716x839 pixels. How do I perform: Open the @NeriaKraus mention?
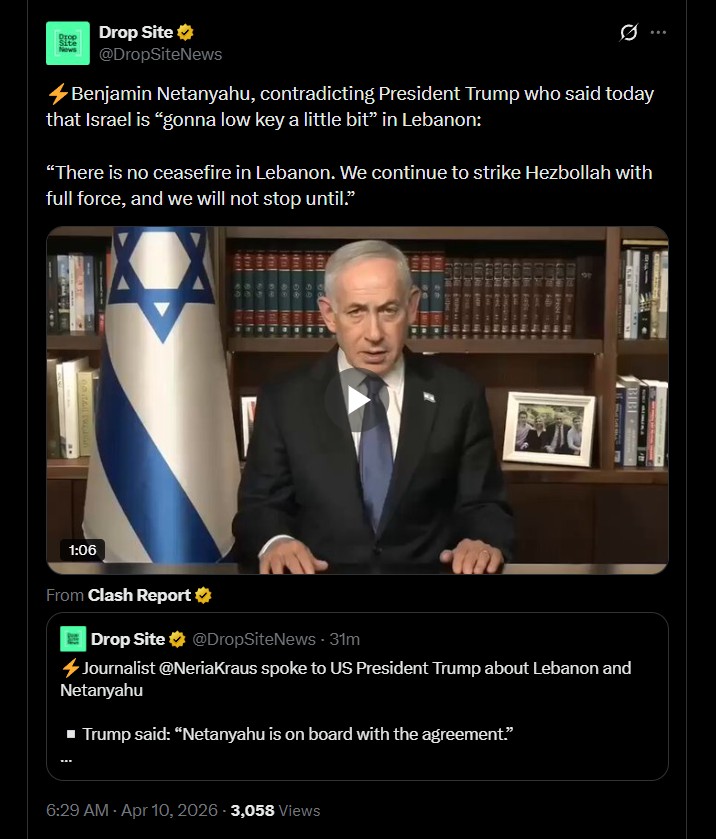(208, 668)
